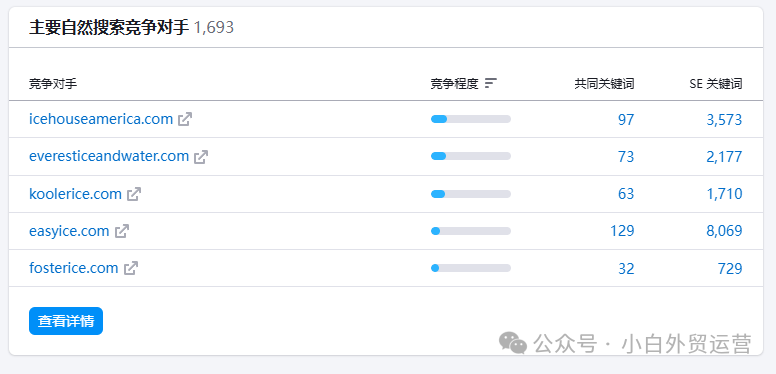Click the WeChat logo in the watermark
This screenshot has height=374, width=776.
(513, 342)
